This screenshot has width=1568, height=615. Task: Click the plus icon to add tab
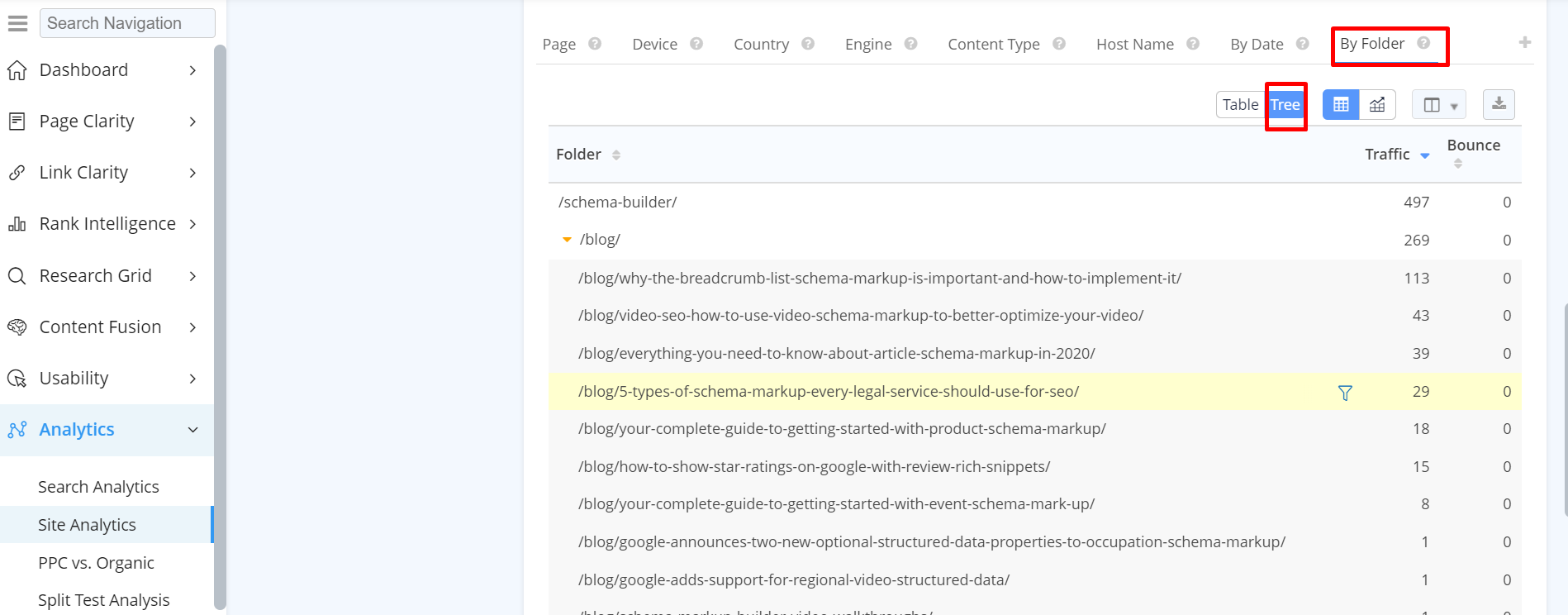1525,42
